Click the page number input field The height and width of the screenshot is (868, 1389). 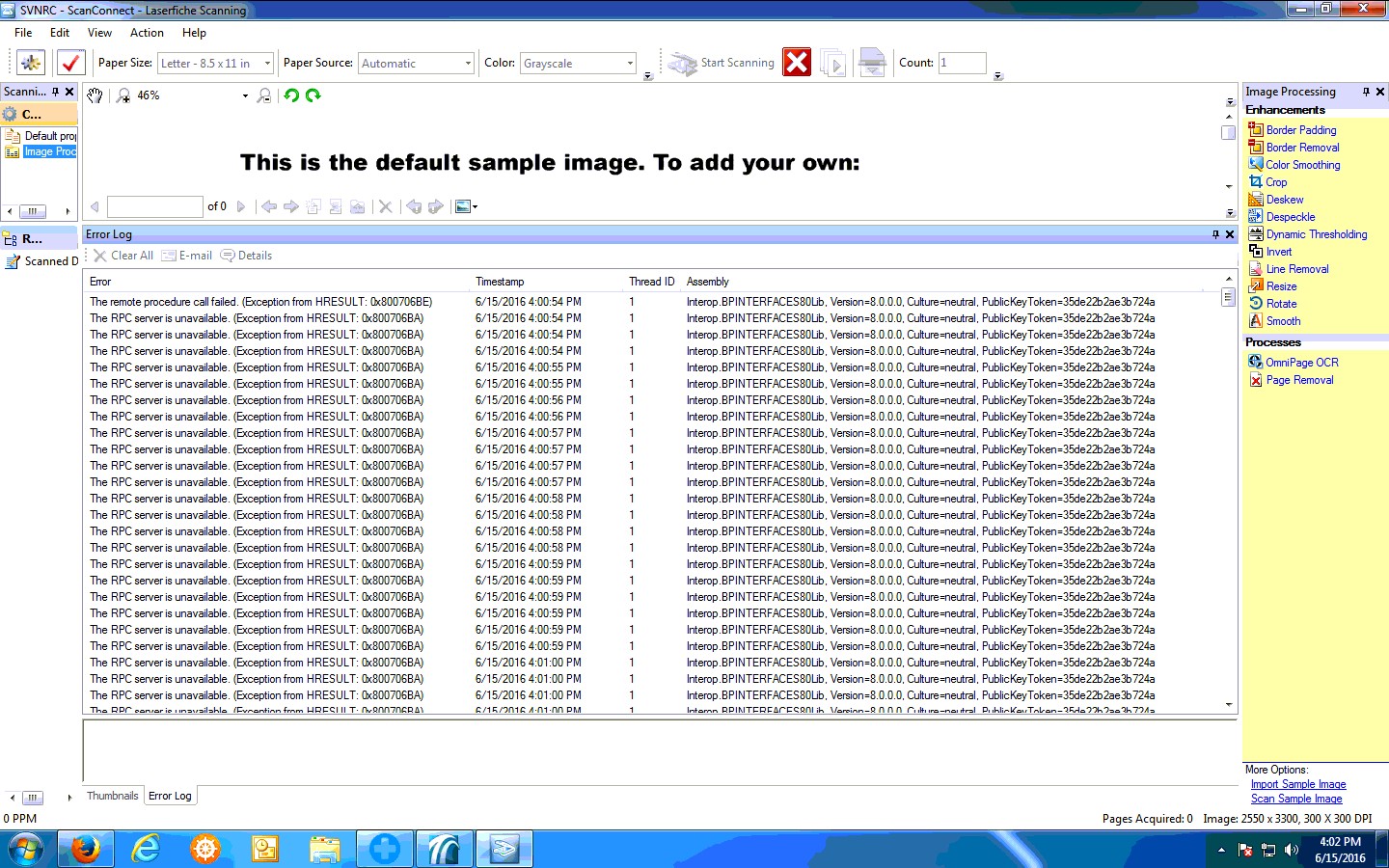click(x=155, y=206)
